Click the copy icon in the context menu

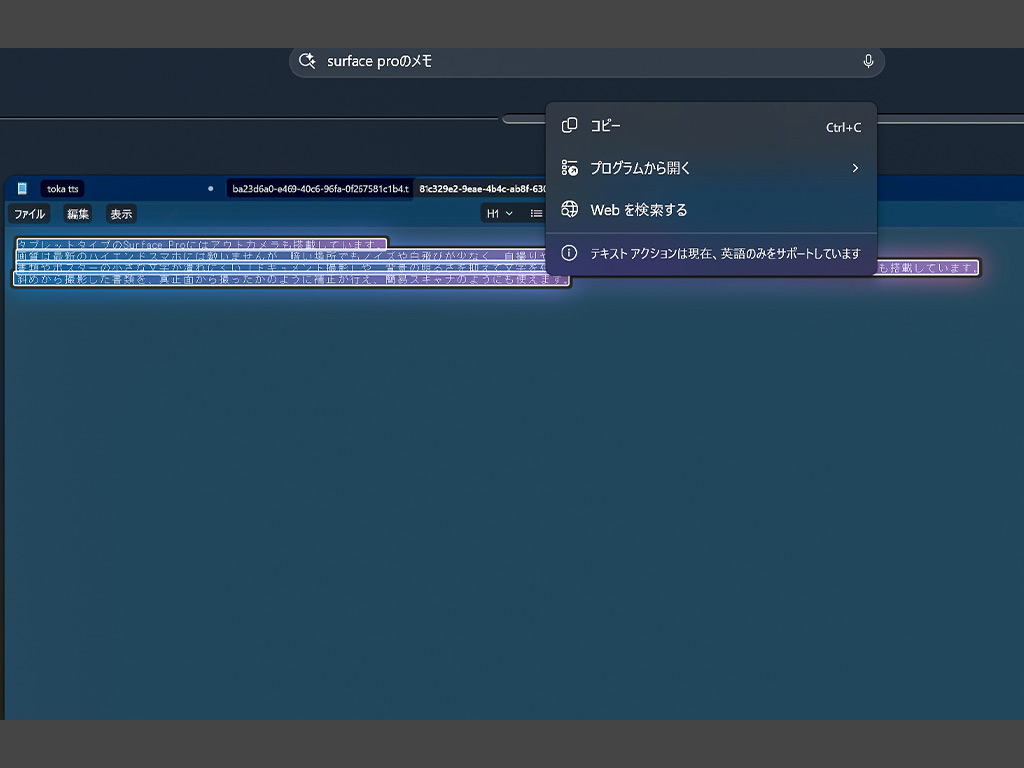click(x=569, y=125)
